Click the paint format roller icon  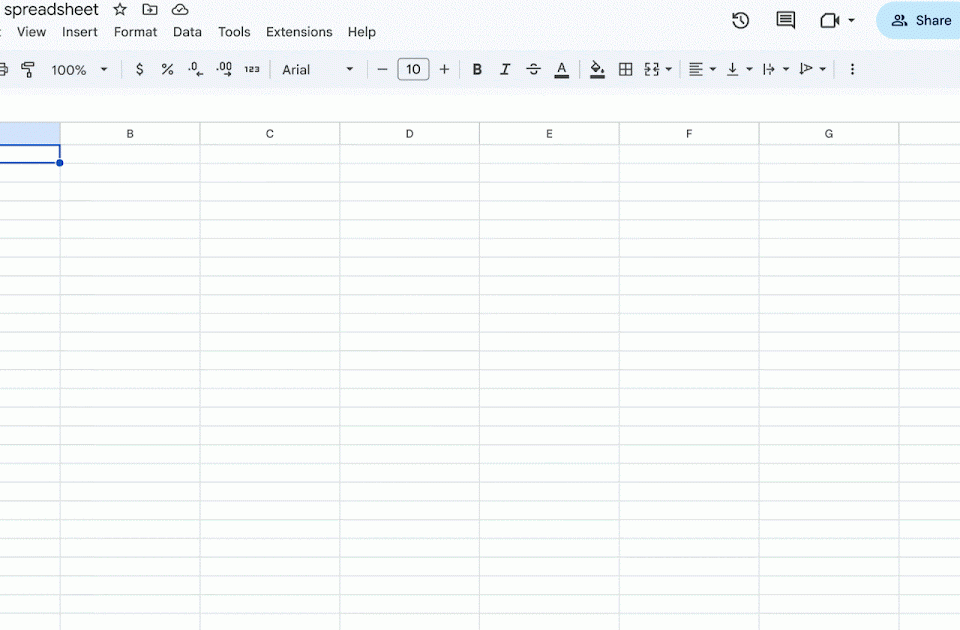tap(28, 70)
